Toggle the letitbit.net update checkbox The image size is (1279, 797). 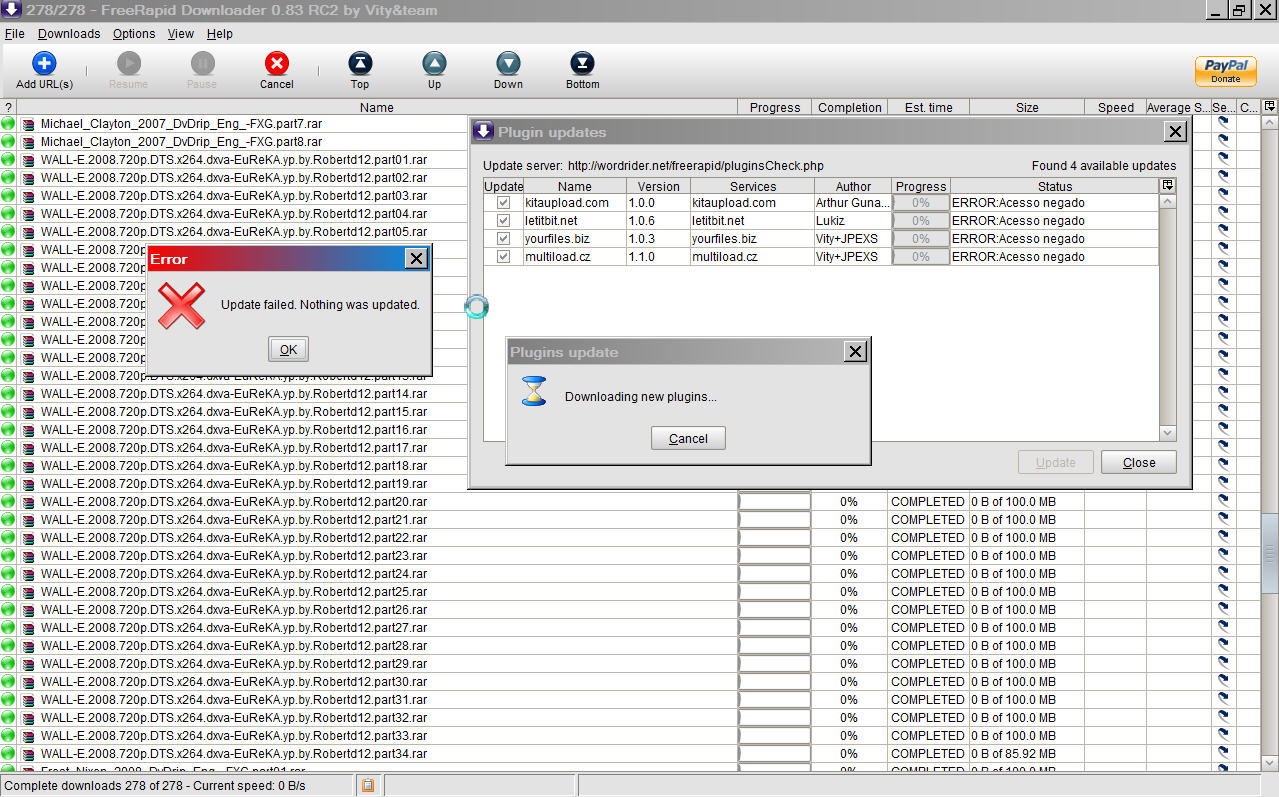pos(503,221)
